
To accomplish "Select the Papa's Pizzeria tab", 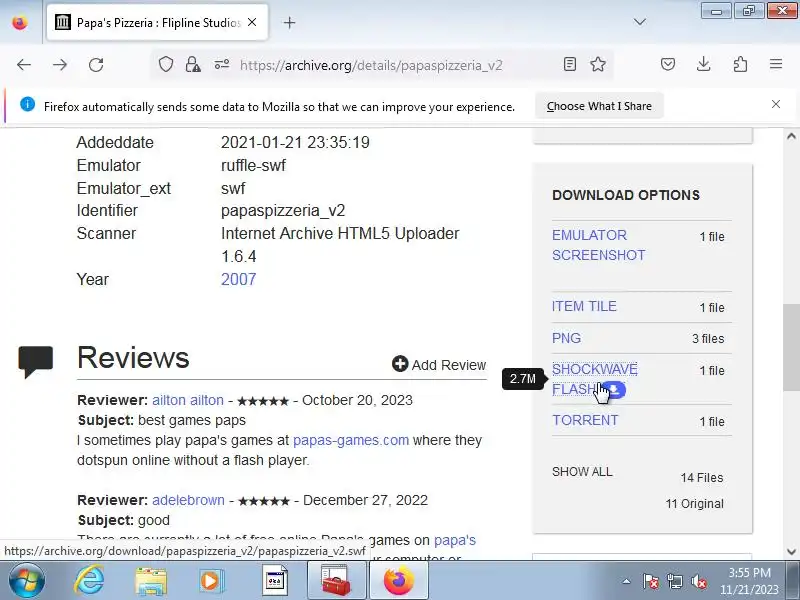I will pyautogui.click(x=158, y=22).
